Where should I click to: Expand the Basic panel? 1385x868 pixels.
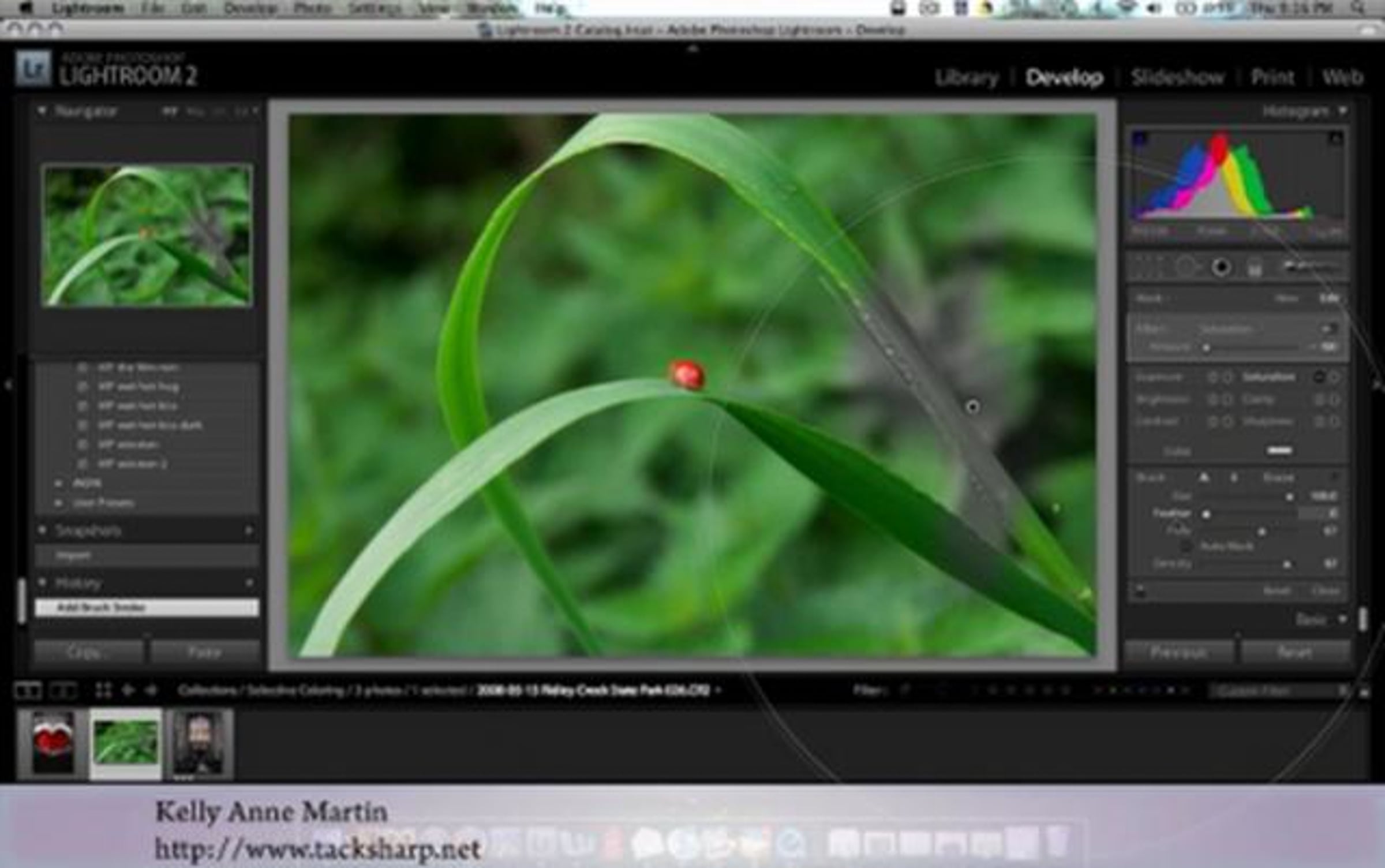[x=1342, y=619]
